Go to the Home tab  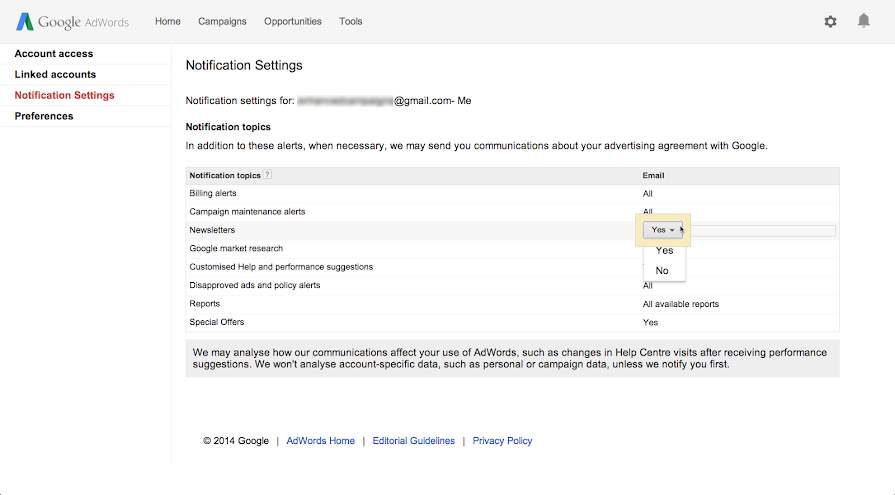click(168, 21)
